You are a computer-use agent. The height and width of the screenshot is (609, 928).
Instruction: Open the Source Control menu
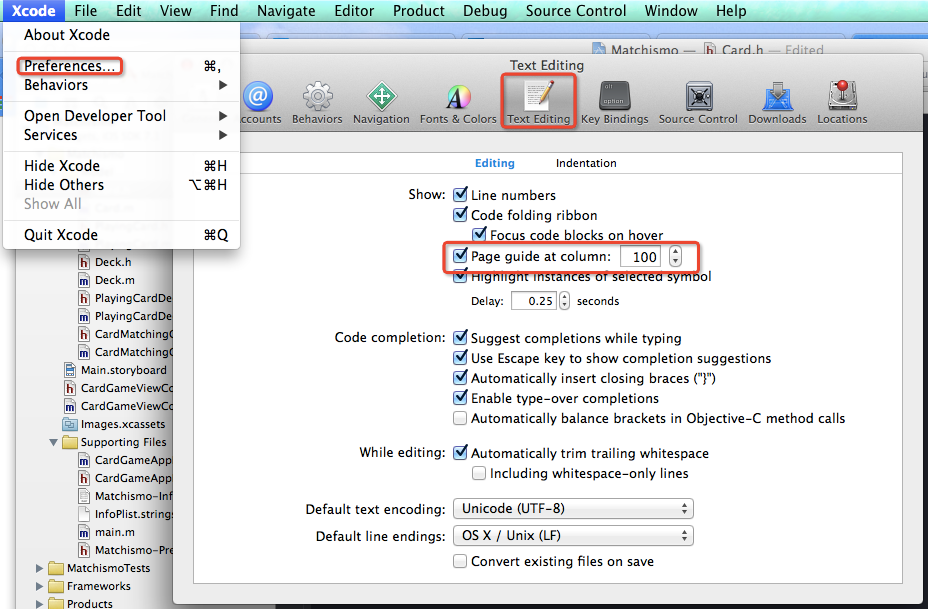click(x=575, y=11)
